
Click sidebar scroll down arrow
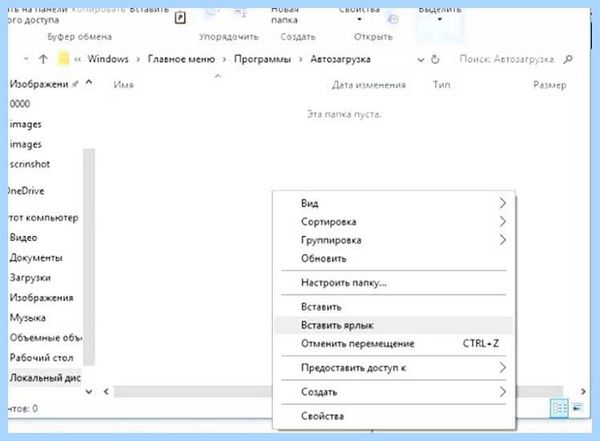(89, 392)
